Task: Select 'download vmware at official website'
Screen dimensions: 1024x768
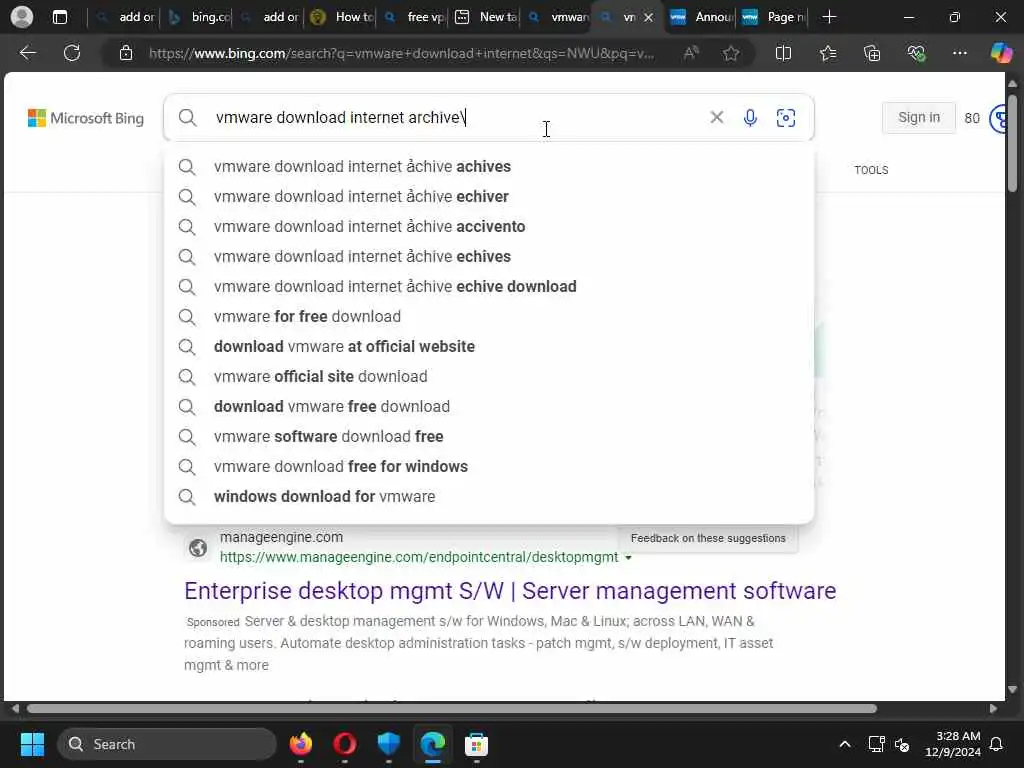Action: [x=489, y=347]
